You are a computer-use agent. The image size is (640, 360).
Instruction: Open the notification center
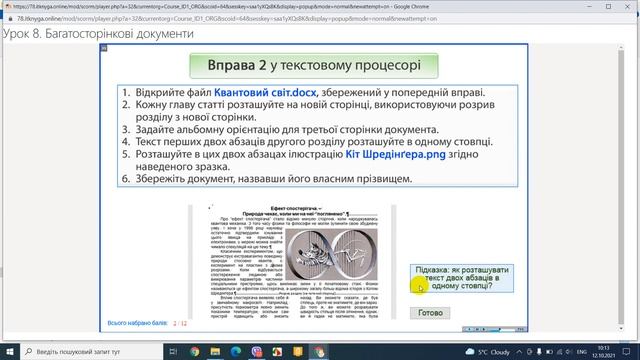click(627, 351)
